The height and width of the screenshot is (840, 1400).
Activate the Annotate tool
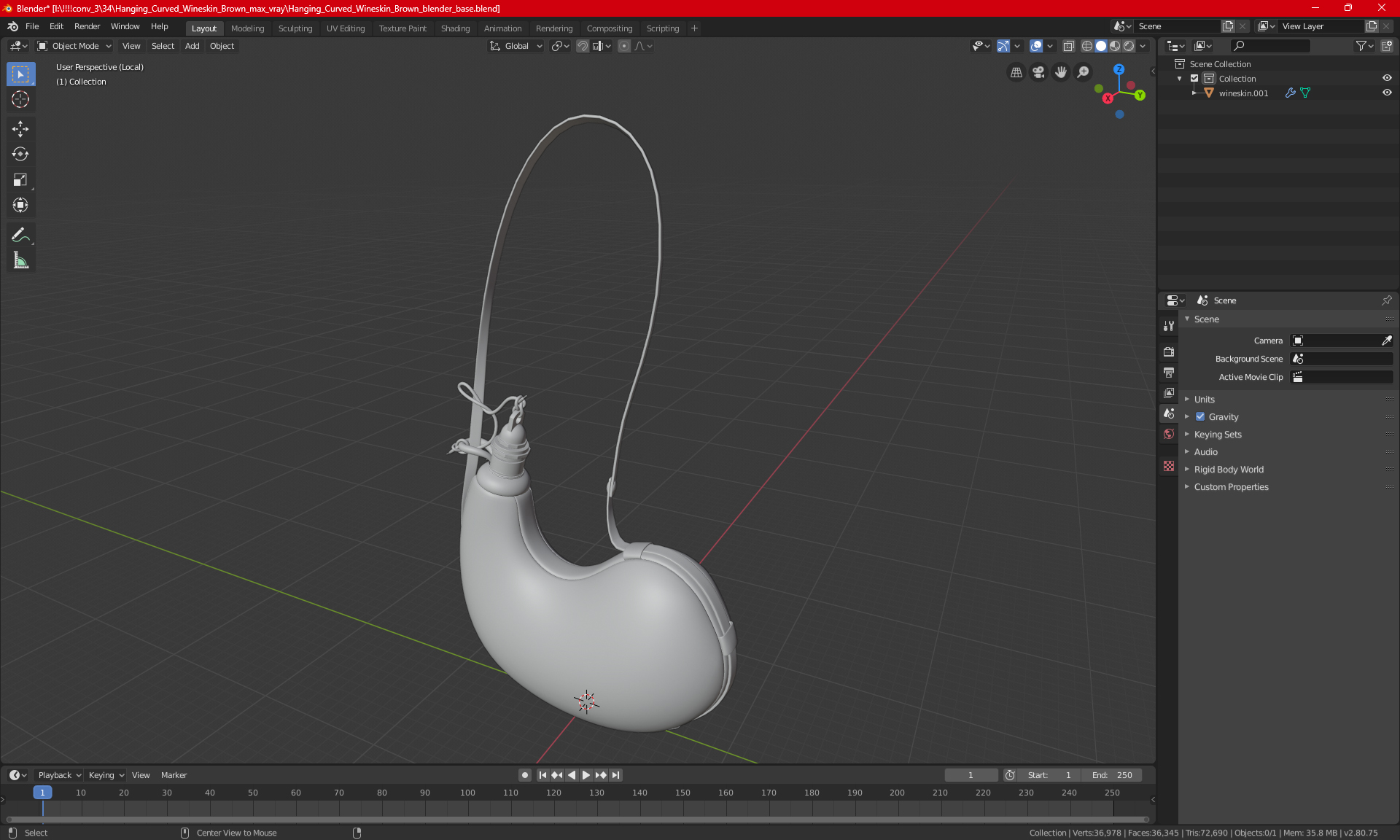[x=20, y=235]
